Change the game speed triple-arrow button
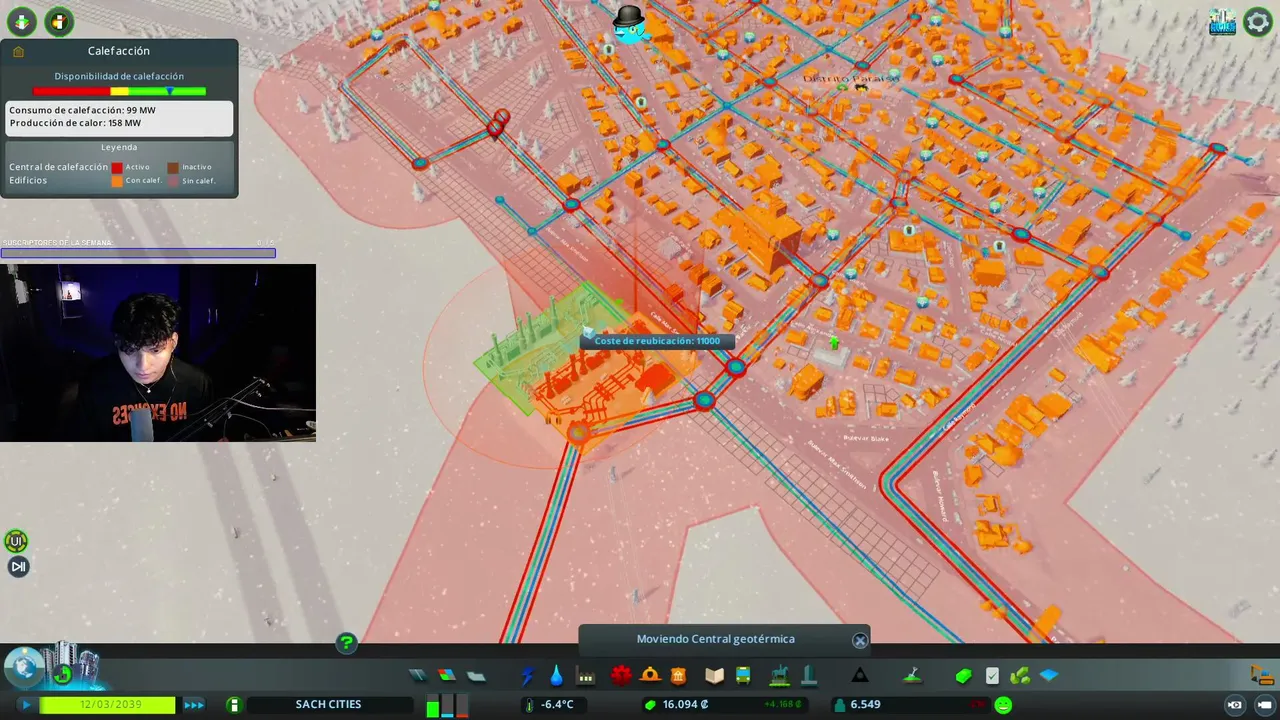1280x720 pixels. pyautogui.click(x=194, y=705)
